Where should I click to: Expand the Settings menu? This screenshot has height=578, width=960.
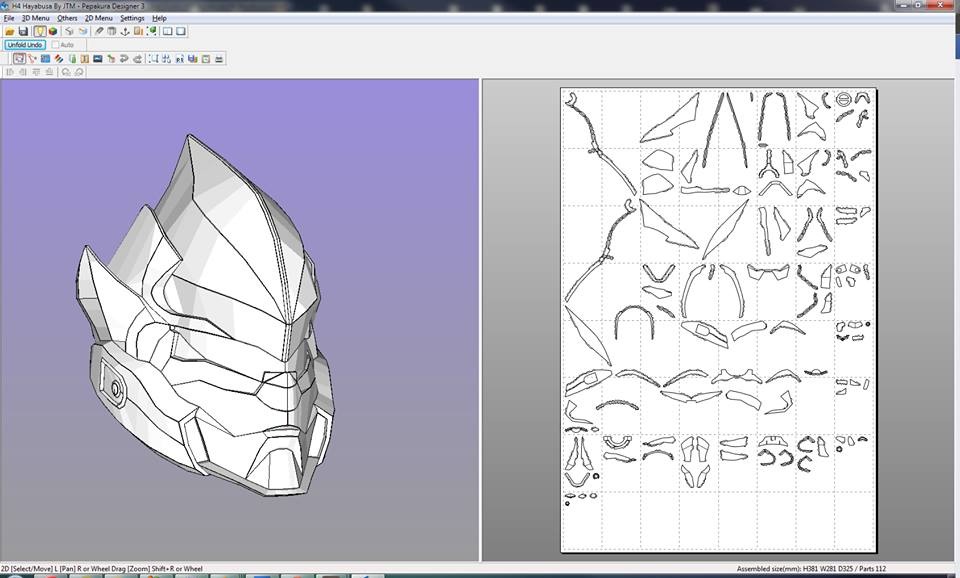click(x=132, y=18)
